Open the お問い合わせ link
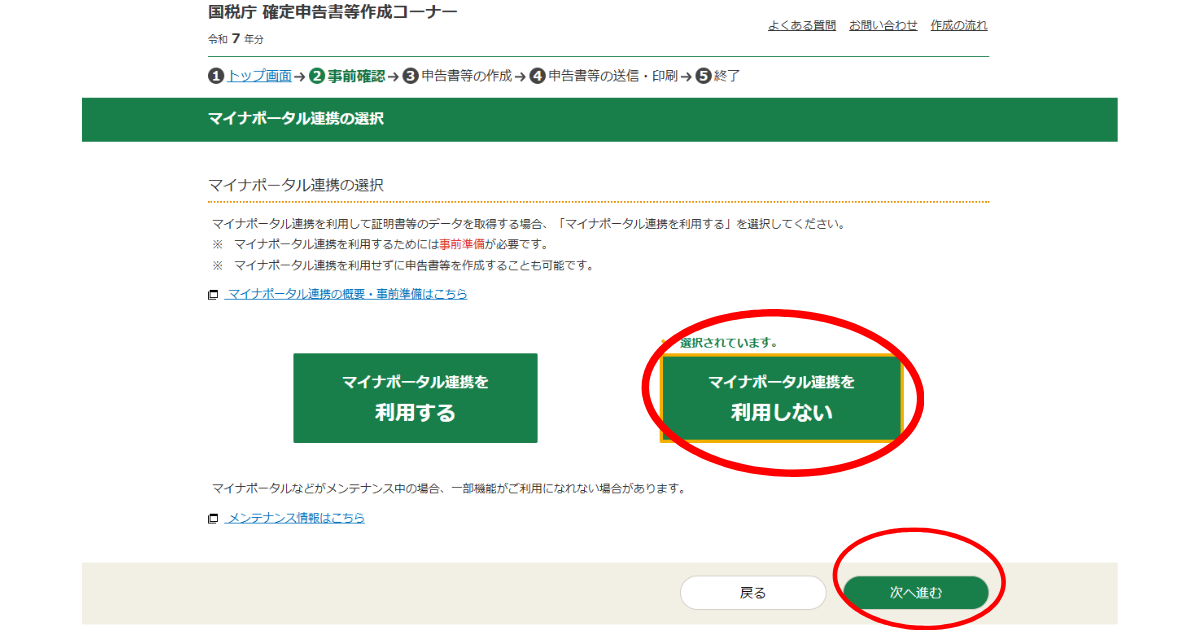 click(883, 25)
